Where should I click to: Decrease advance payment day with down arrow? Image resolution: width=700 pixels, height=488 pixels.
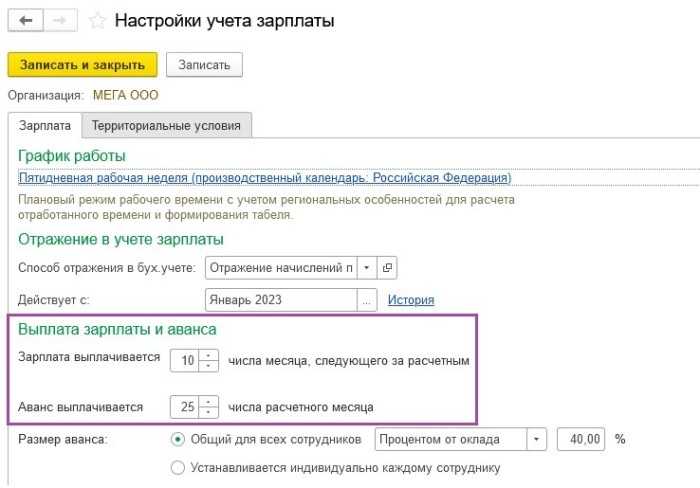click(208, 413)
